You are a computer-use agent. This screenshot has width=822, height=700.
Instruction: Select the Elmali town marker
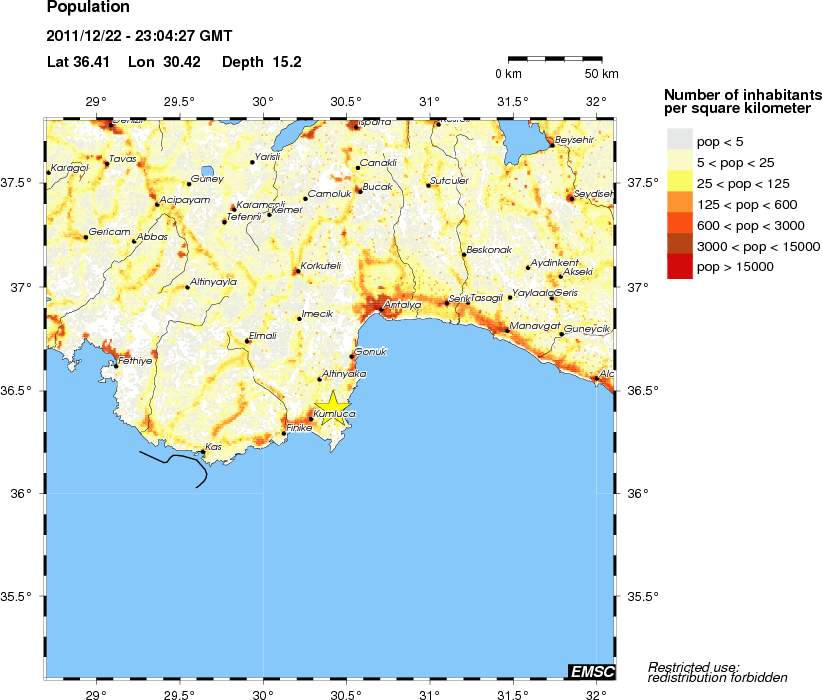[247, 341]
